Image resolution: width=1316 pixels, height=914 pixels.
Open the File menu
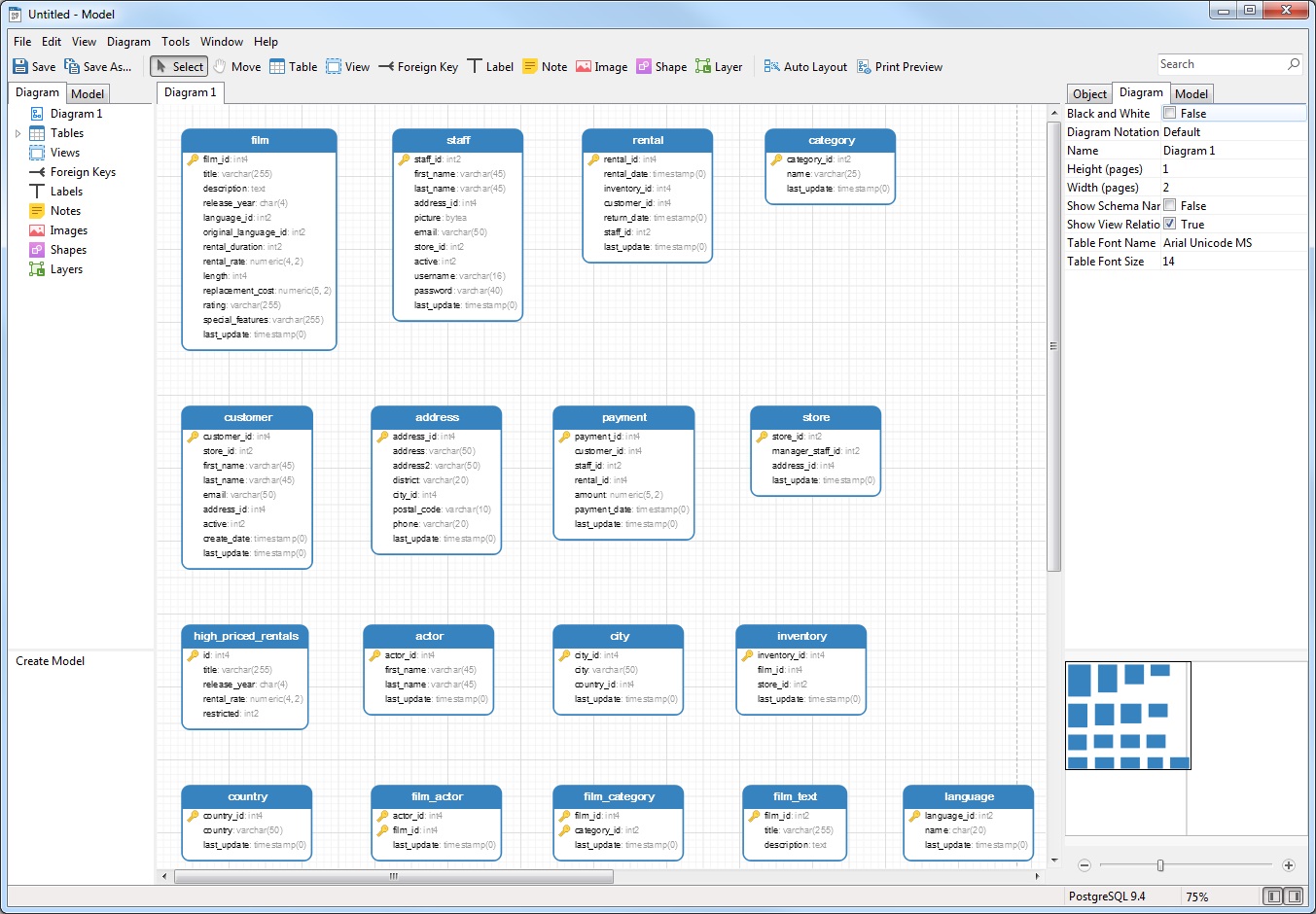22,42
